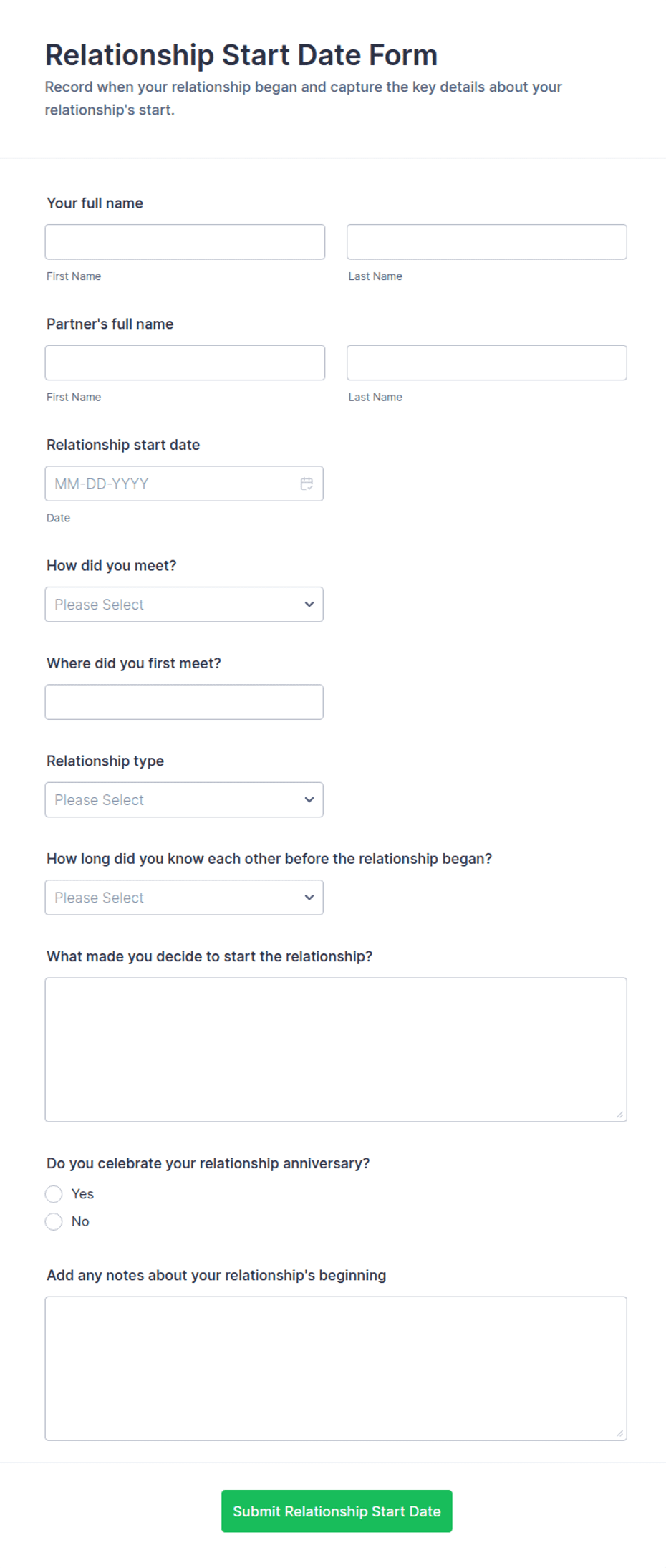Expand the how long known dropdown

[x=184, y=898]
